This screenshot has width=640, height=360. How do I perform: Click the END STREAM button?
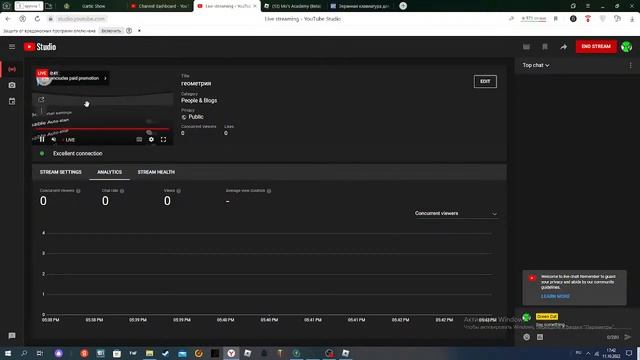pos(596,47)
